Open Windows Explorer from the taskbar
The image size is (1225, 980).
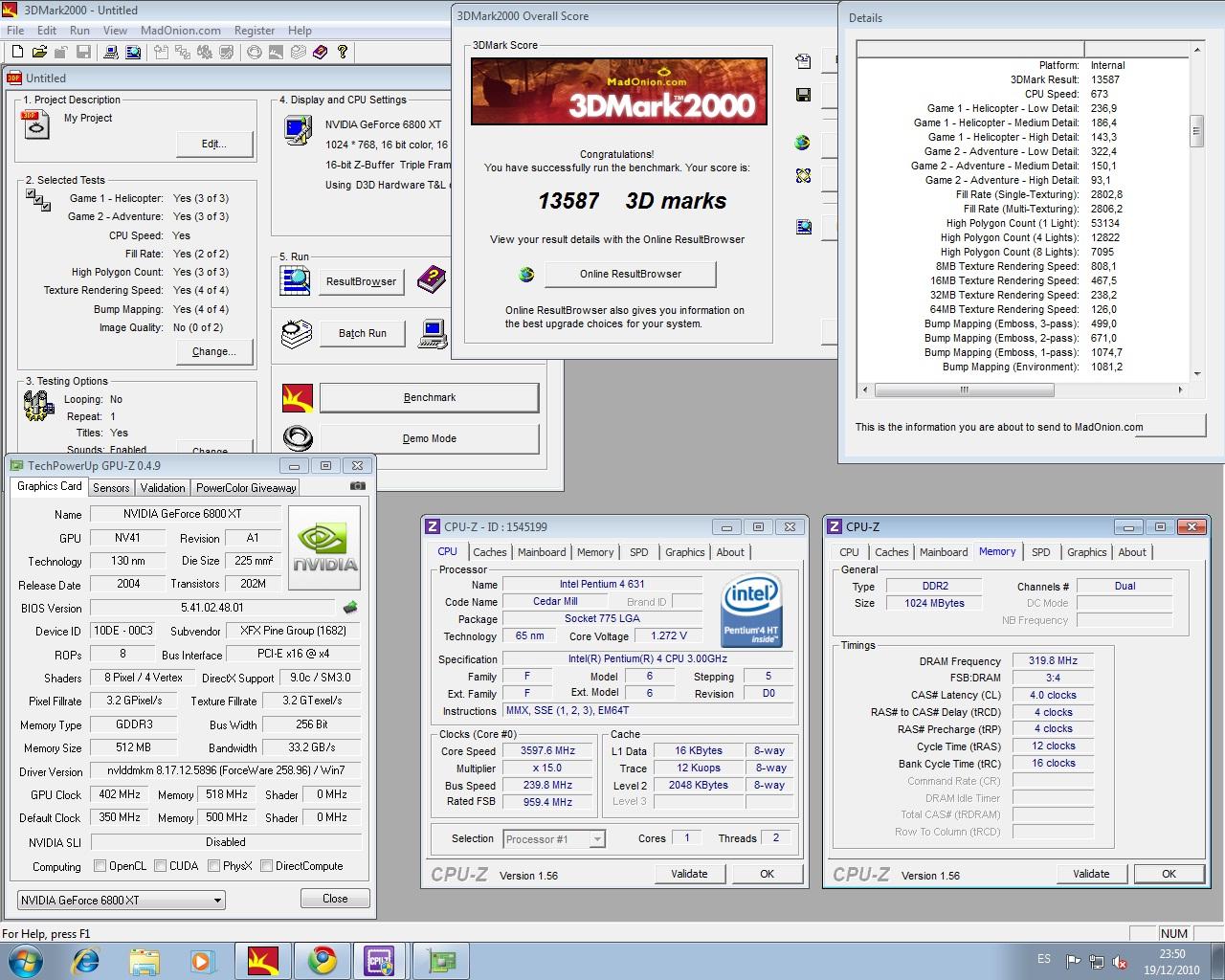(145, 960)
